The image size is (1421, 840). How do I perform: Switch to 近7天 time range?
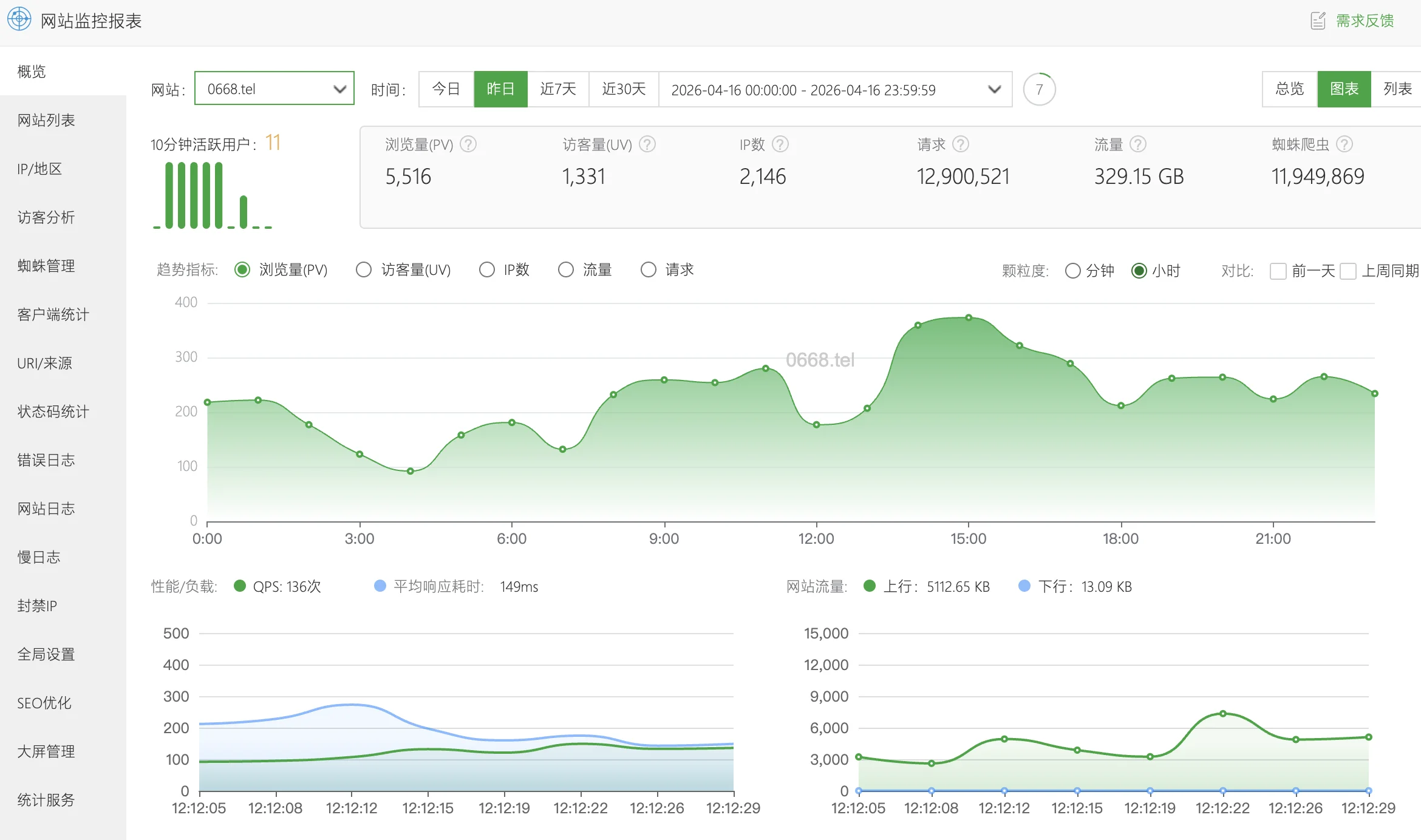(x=557, y=89)
